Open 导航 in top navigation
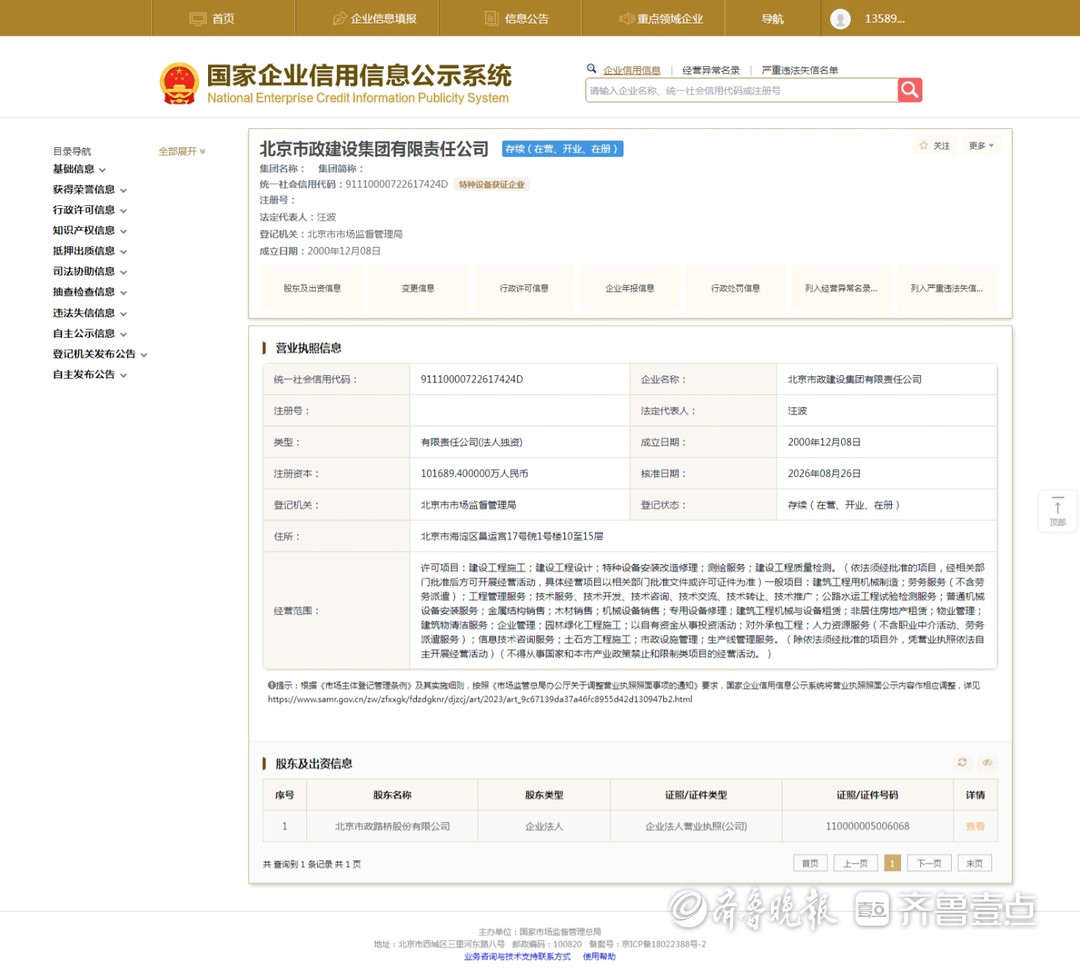 [772, 19]
